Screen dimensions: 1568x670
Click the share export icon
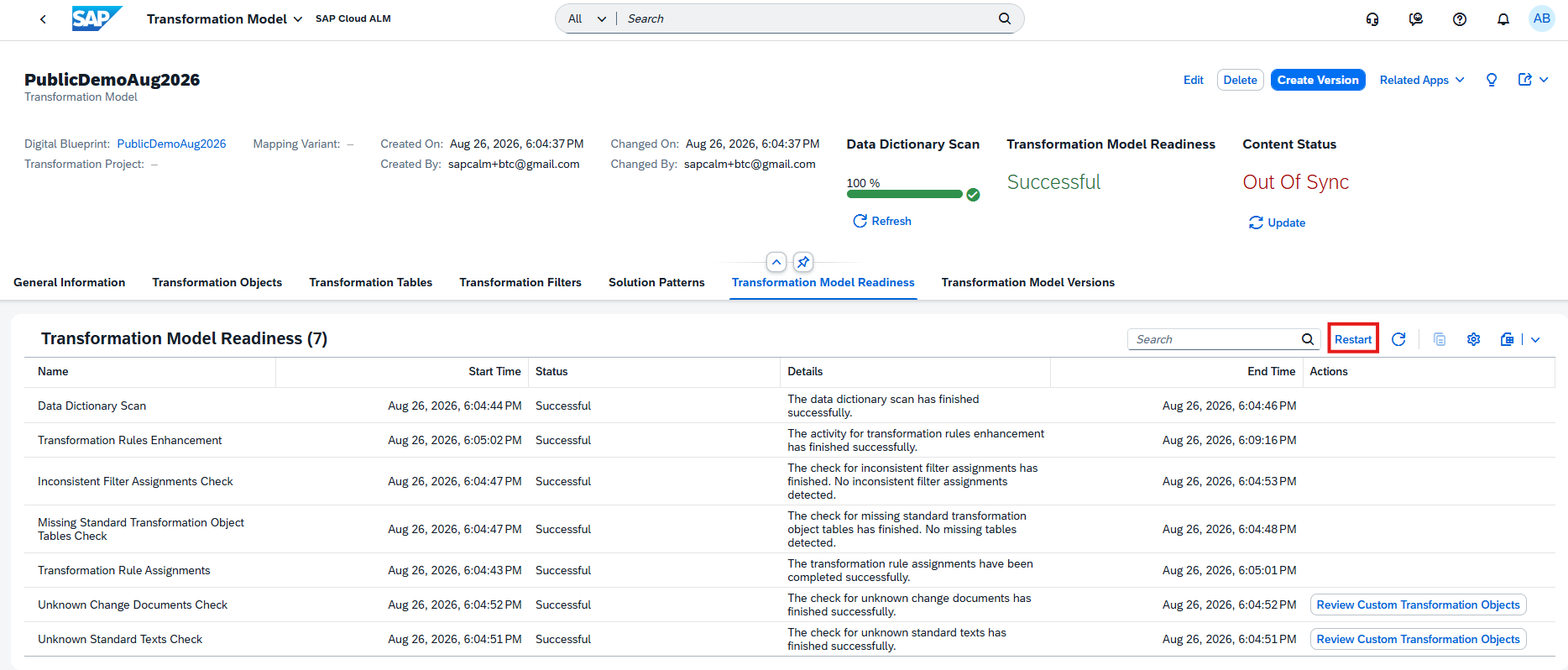(x=1525, y=80)
